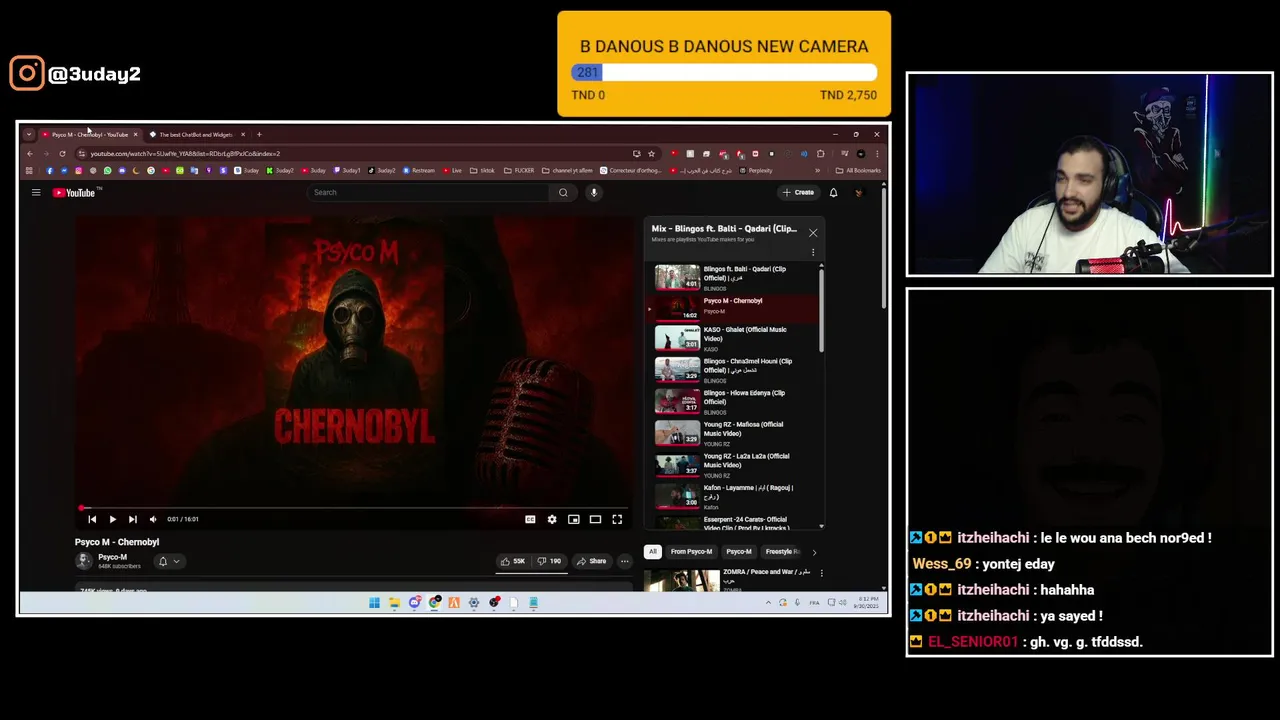Close the Mix playlist panel
The width and height of the screenshot is (1280, 720).
pos(813,233)
